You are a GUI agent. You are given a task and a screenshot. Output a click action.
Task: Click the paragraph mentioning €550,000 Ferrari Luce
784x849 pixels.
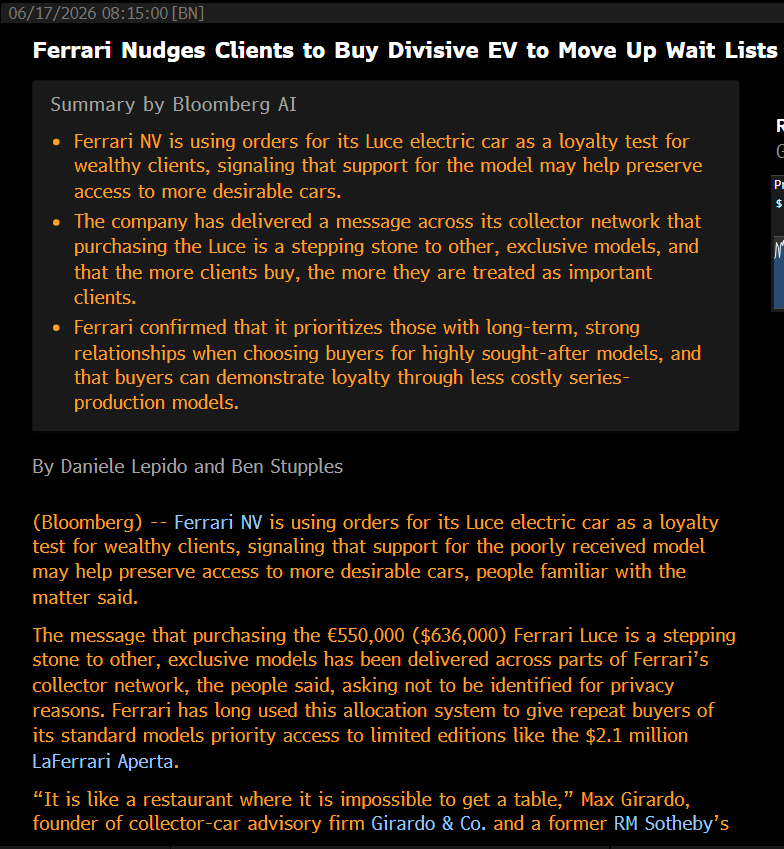pyautogui.click(x=384, y=698)
